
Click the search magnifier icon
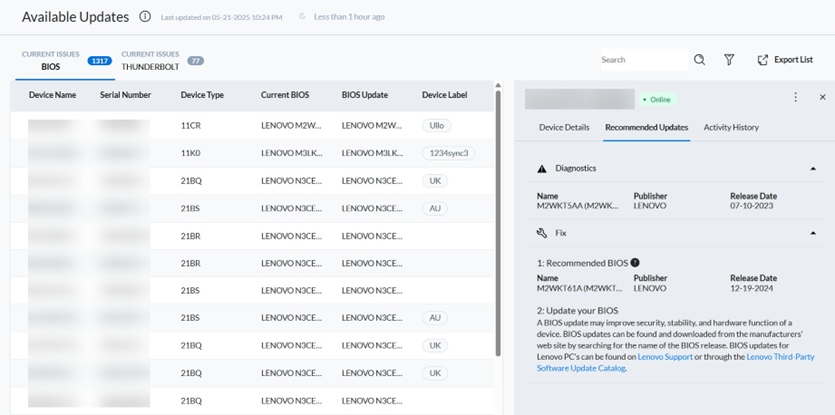699,60
